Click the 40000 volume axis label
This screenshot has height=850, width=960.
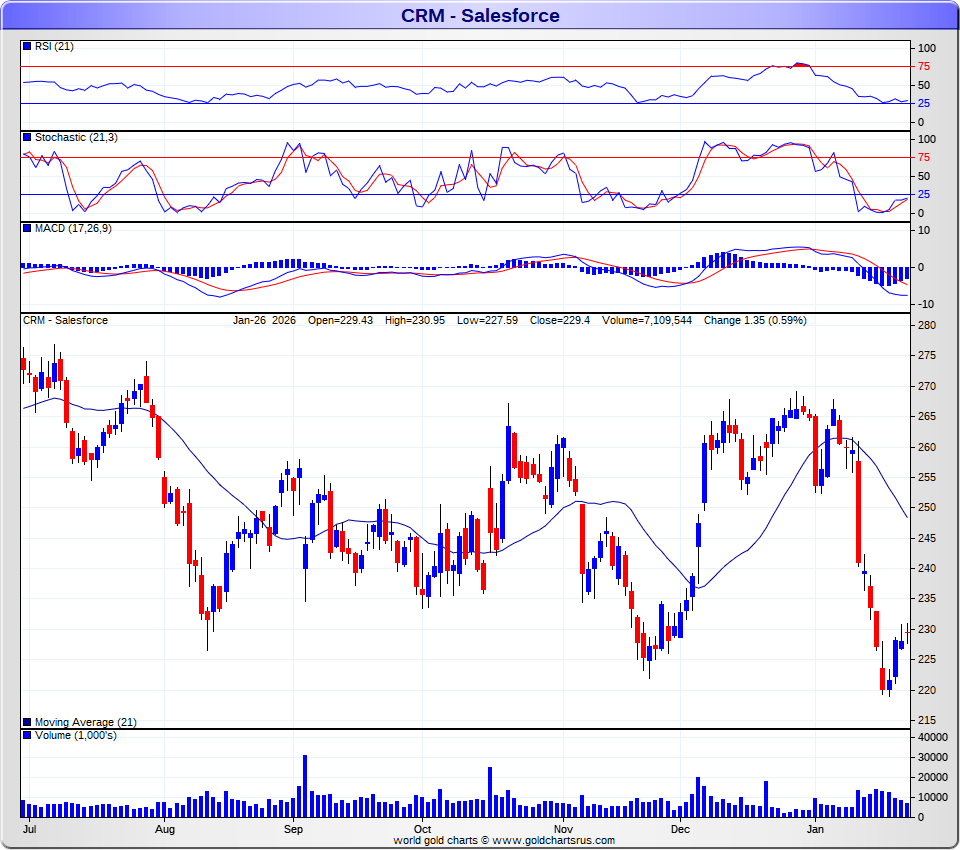point(932,737)
